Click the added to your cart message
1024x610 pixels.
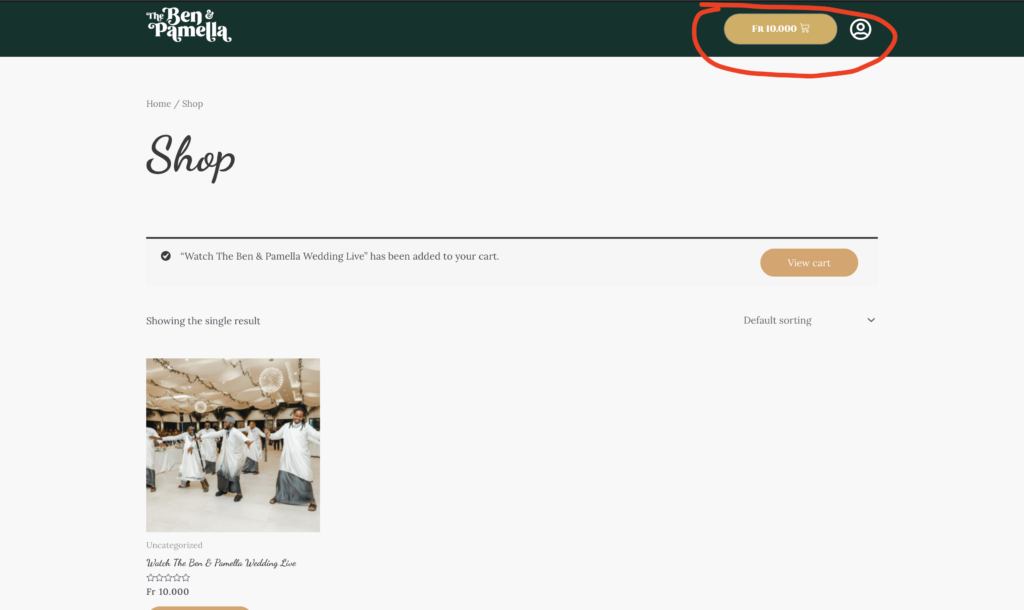pos(340,256)
